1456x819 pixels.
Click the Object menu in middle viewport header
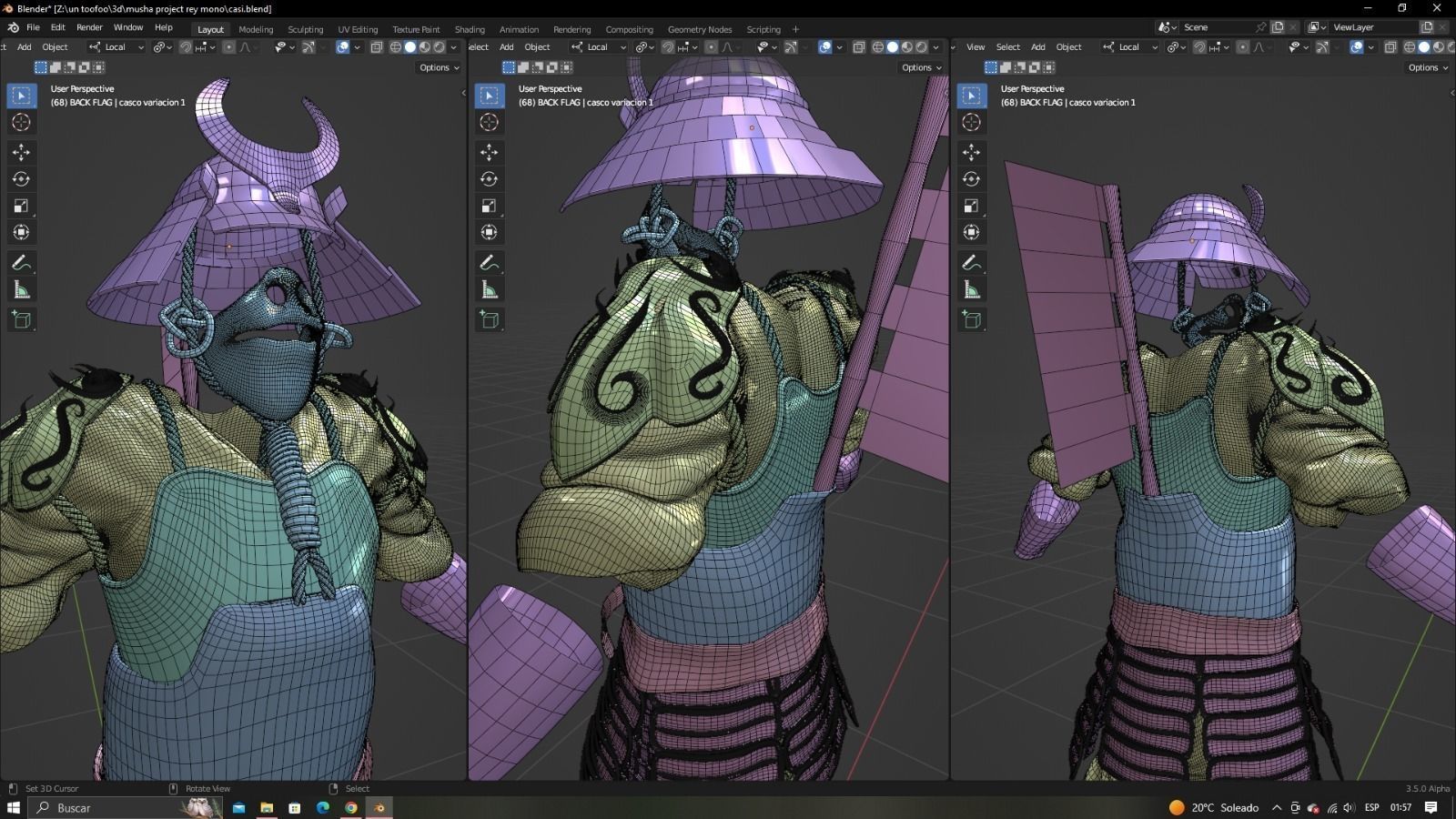(537, 46)
